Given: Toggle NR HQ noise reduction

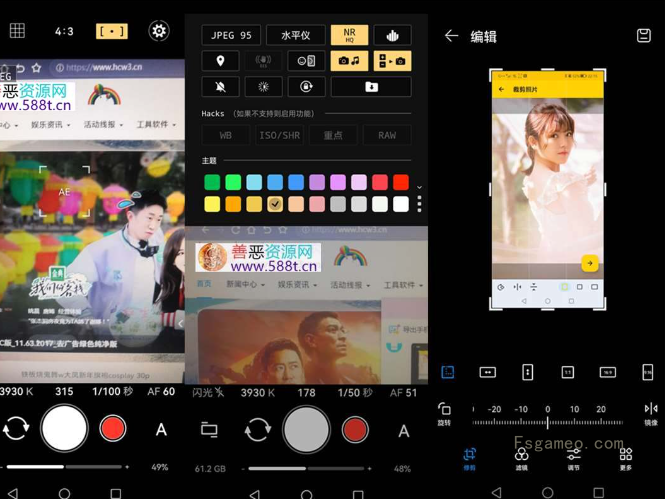Looking at the screenshot, I should [349, 35].
